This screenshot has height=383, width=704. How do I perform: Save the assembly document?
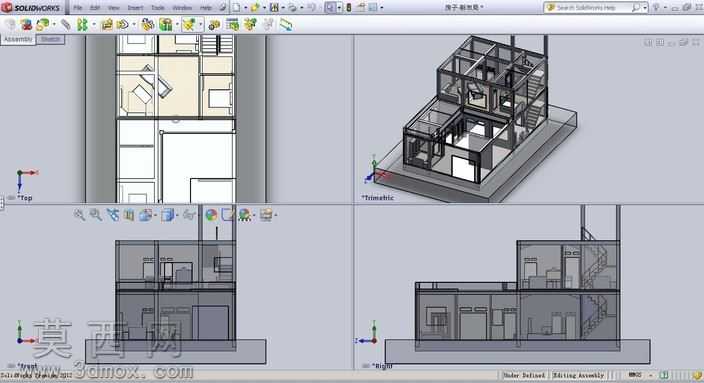(274, 8)
